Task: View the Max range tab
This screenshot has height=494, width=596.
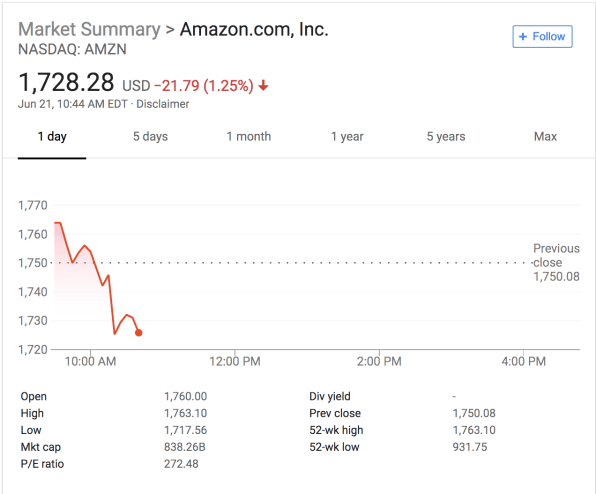Action: [x=545, y=136]
